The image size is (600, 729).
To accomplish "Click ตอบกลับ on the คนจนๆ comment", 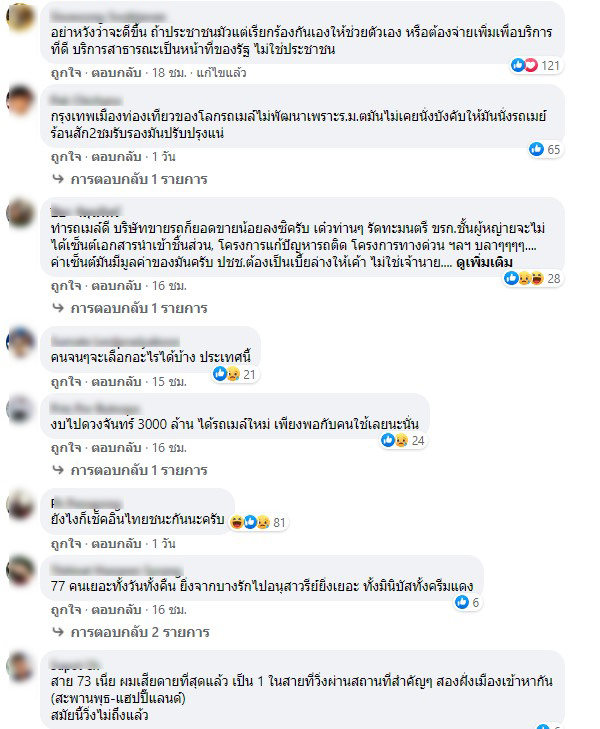I will coord(116,382).
